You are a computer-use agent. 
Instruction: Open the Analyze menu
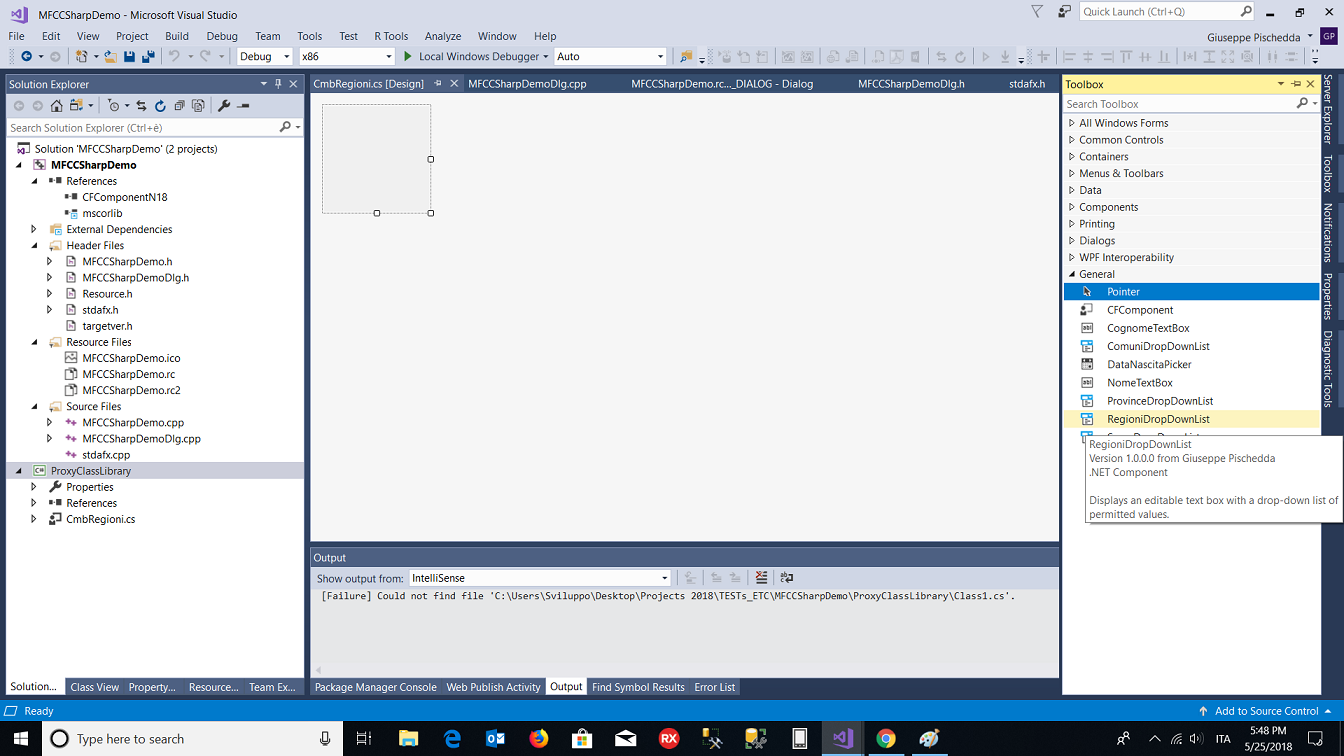pyautogui.click(x=443, y=36)
